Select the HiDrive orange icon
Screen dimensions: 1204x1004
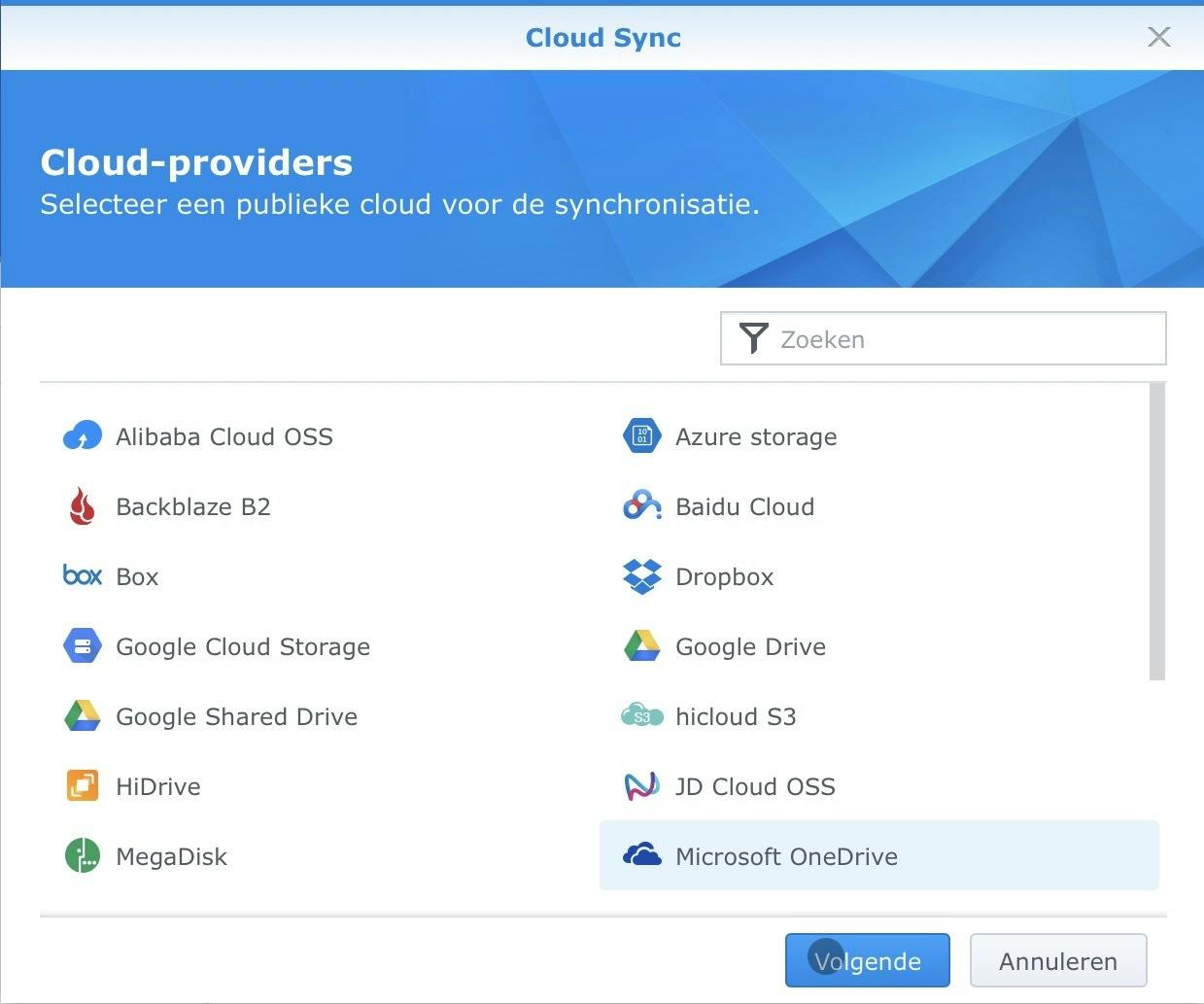(82, 785)
